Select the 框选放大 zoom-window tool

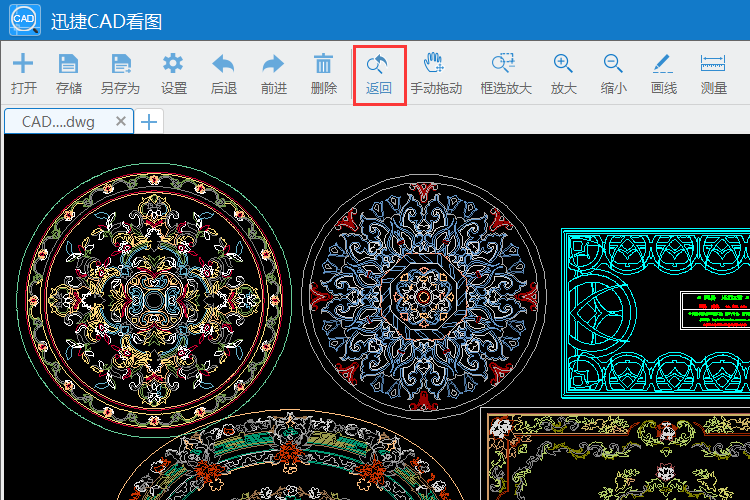[506, 74]
